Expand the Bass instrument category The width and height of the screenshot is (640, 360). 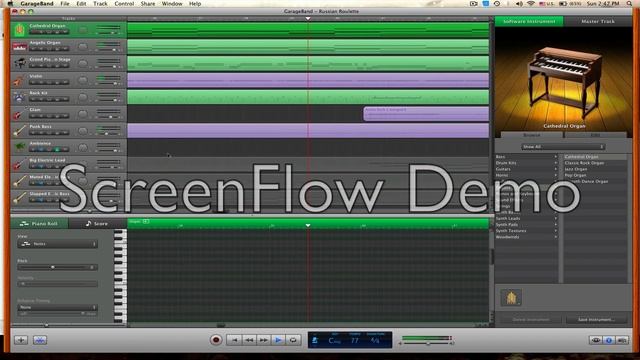click(526, 157)
